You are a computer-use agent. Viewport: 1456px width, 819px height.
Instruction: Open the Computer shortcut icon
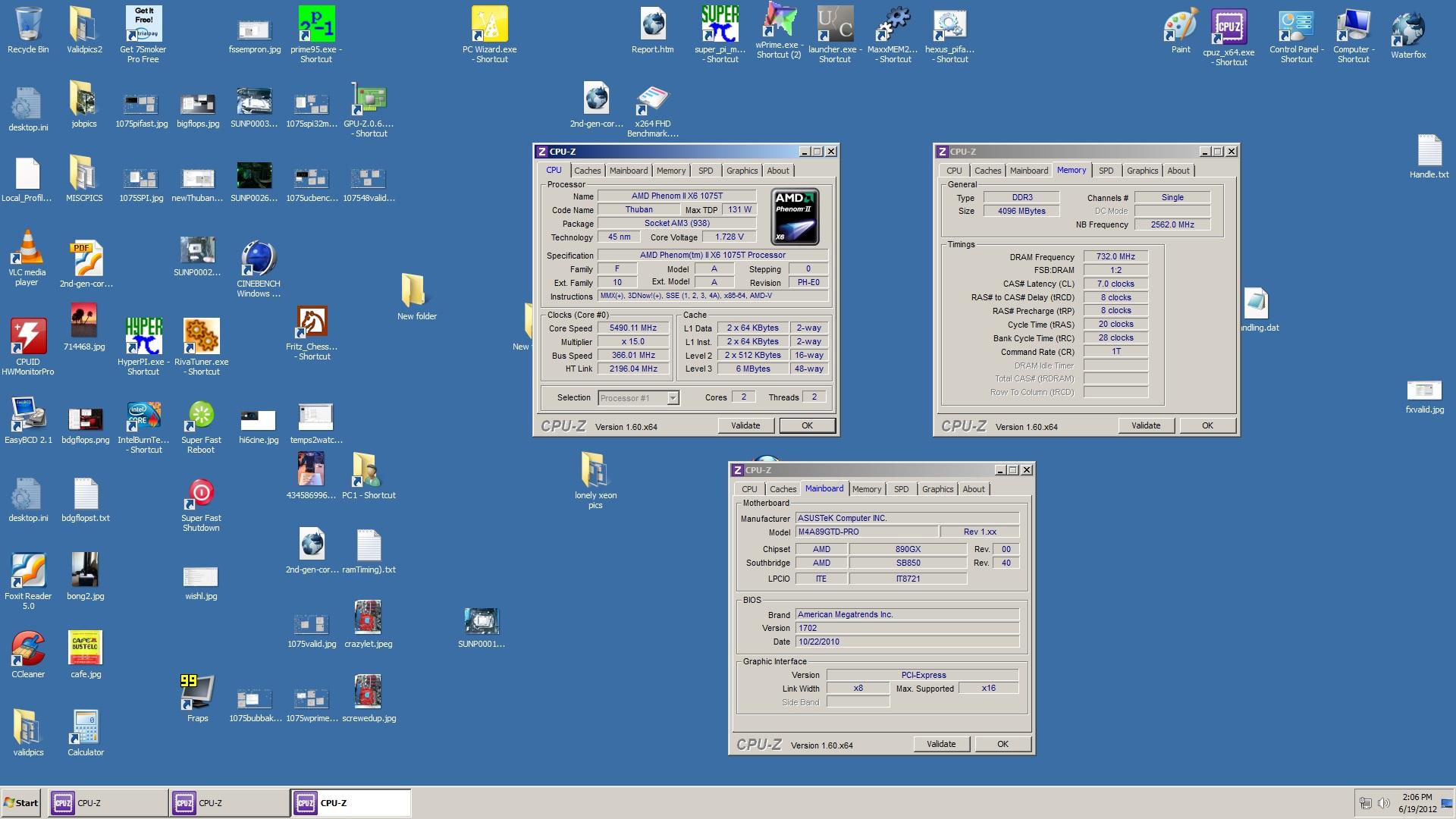click(x=1354, y=34)
